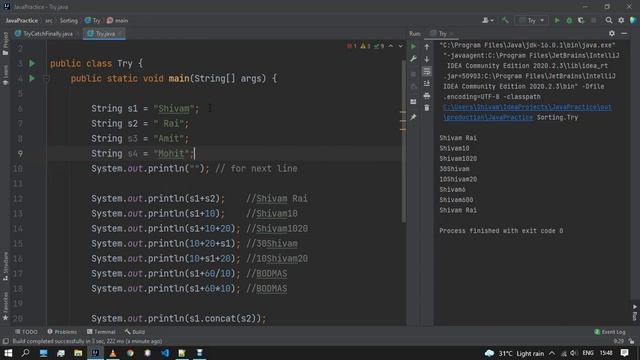Screen dimensions: 640x360
Task: Open IDE settings gear in top toolbar
Action: pyautogui.click(x=621, y=20)
